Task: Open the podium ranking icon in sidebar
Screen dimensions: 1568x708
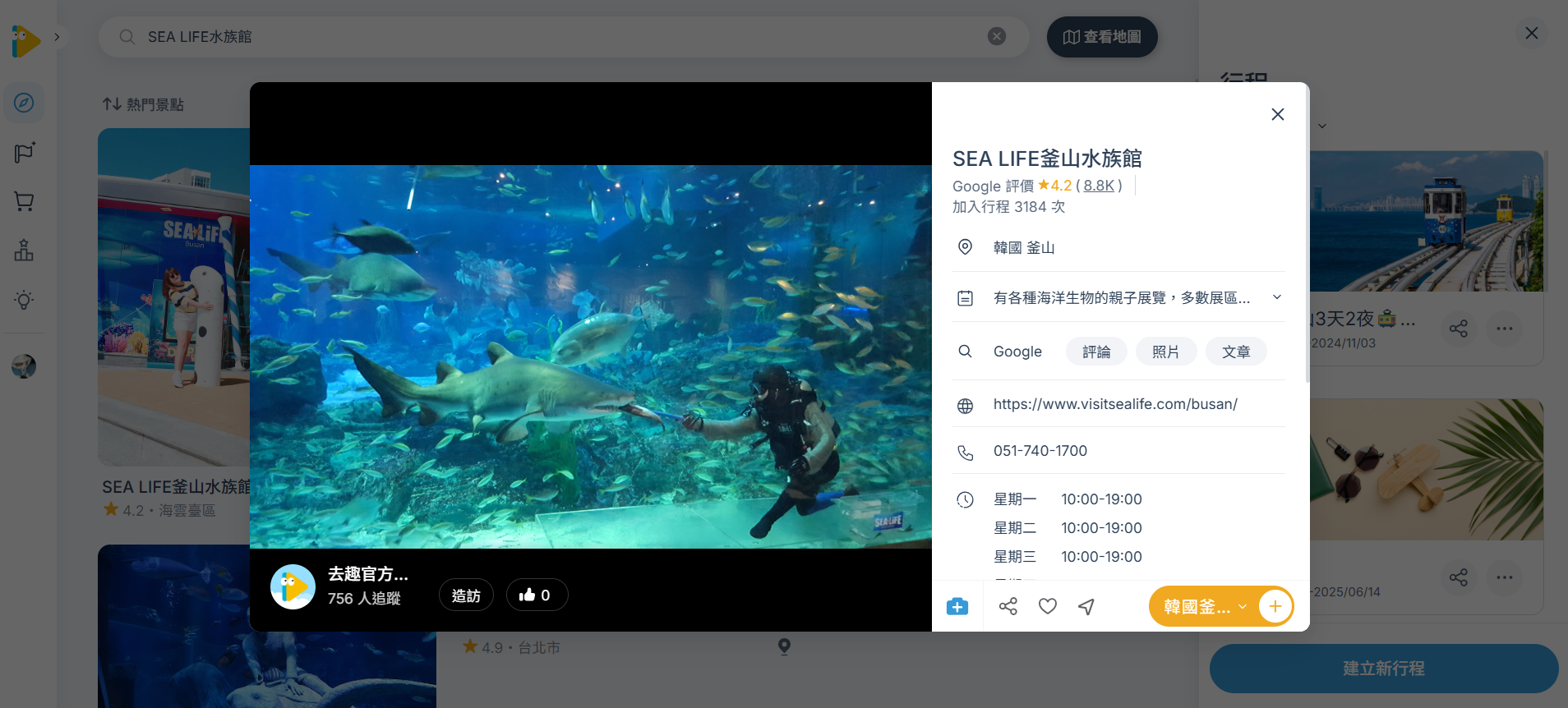Action: coord(25,251)
